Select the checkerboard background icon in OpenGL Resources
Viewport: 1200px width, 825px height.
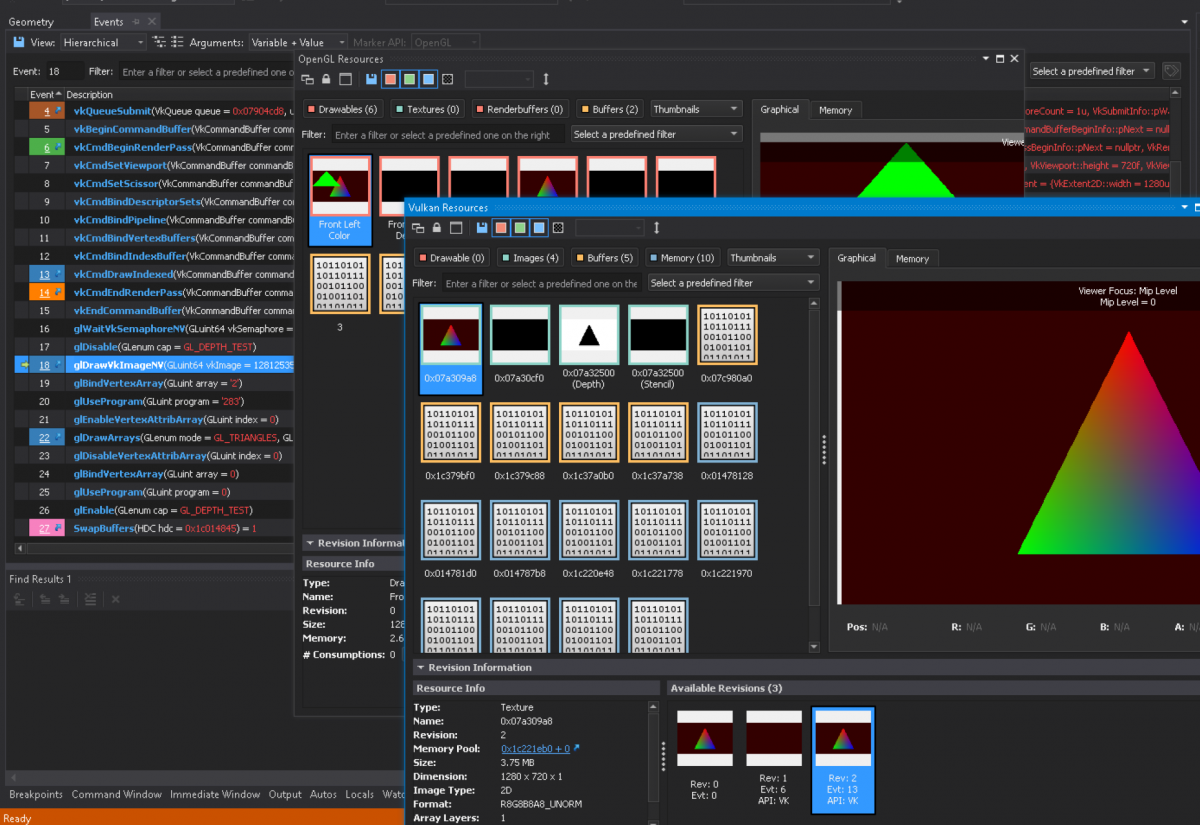[x=447, y=79]
